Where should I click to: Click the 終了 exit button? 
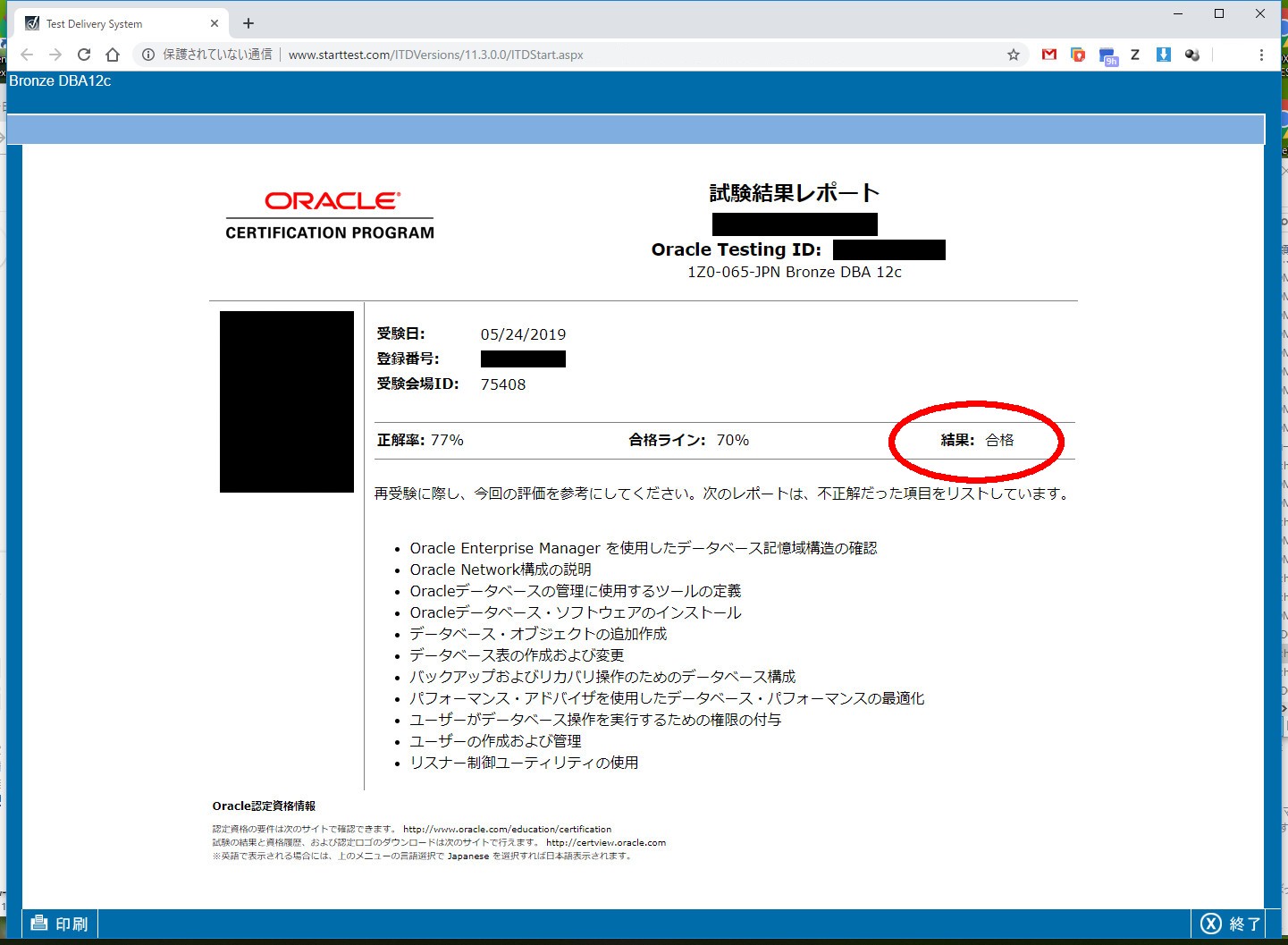tap(1230, 924)
